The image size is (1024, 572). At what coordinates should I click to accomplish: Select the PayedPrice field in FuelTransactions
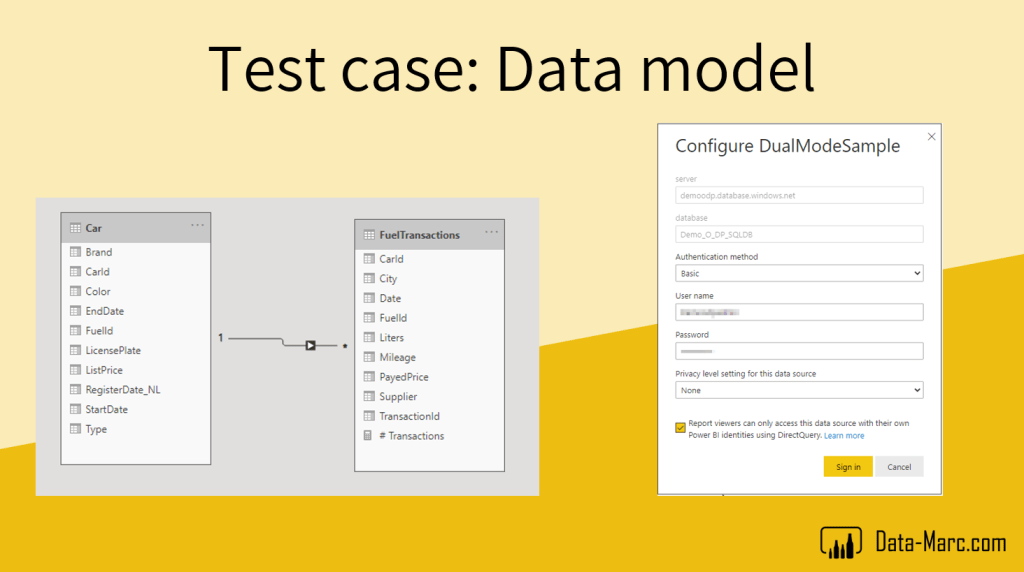(404, 377)
